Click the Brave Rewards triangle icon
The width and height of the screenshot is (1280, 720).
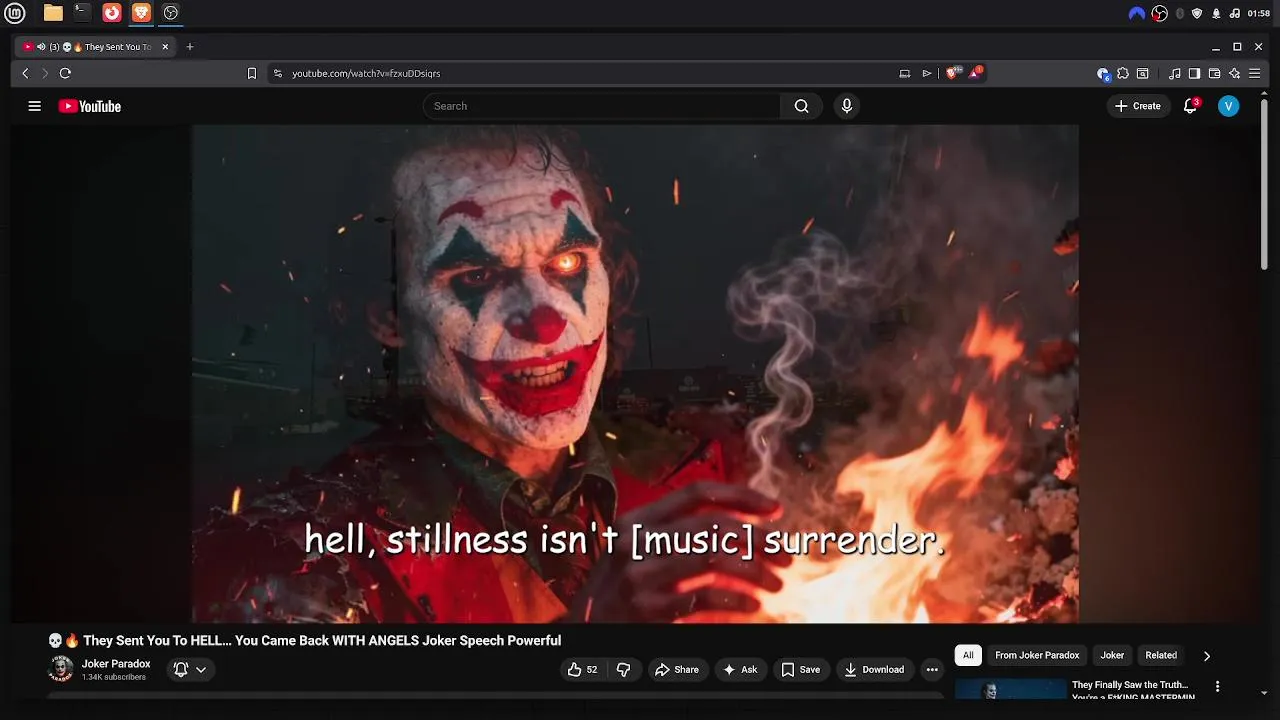point(975,73)
